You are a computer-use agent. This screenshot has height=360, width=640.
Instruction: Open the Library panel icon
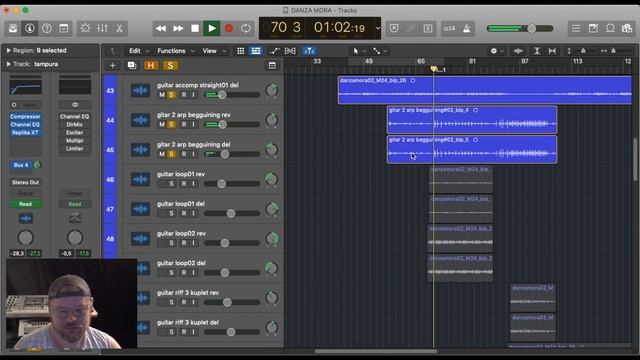[x=13, y=28]
